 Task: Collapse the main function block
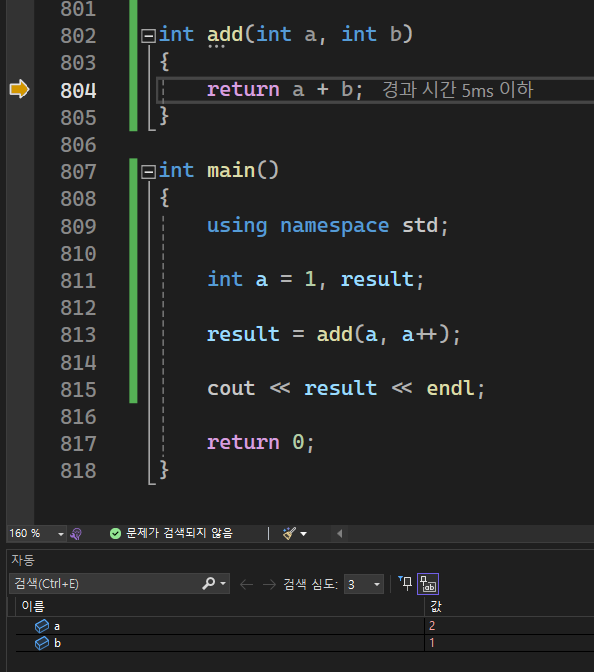(x=148, y=172)
